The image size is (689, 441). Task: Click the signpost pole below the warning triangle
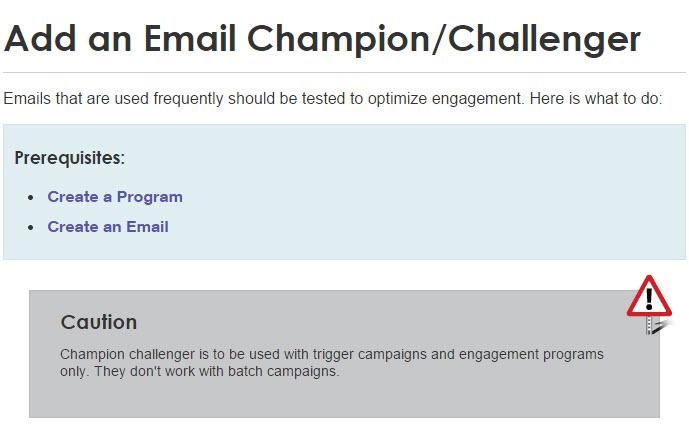click(x=651, y=325)
